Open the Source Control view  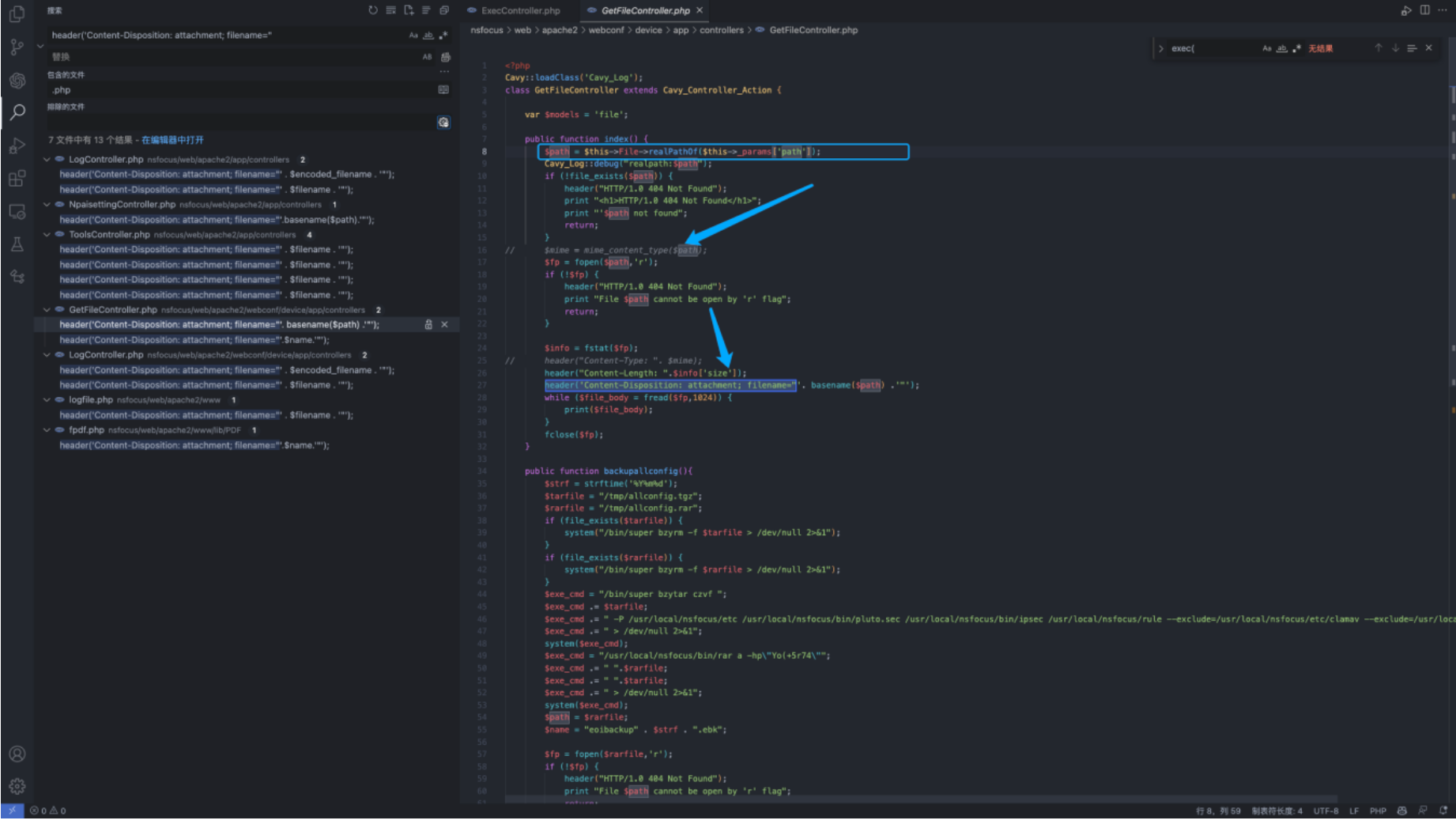17,47
